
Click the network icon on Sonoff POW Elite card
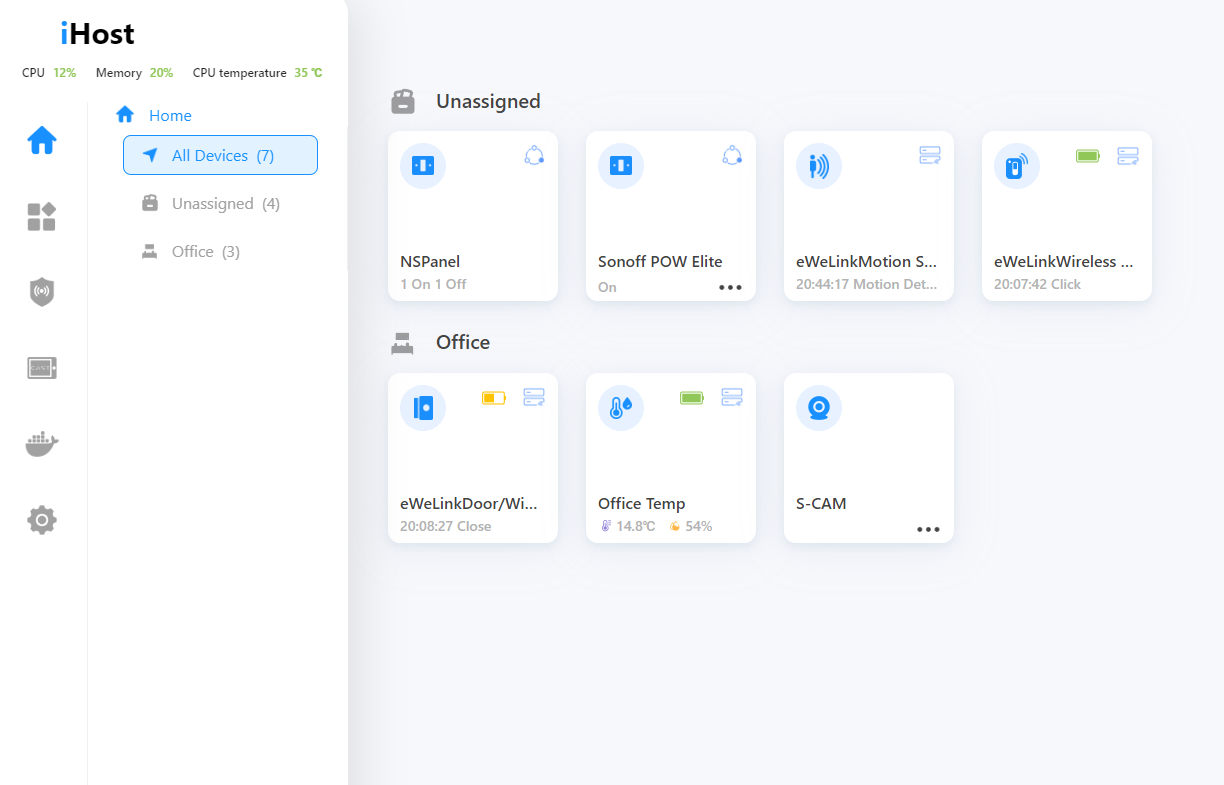732,155
